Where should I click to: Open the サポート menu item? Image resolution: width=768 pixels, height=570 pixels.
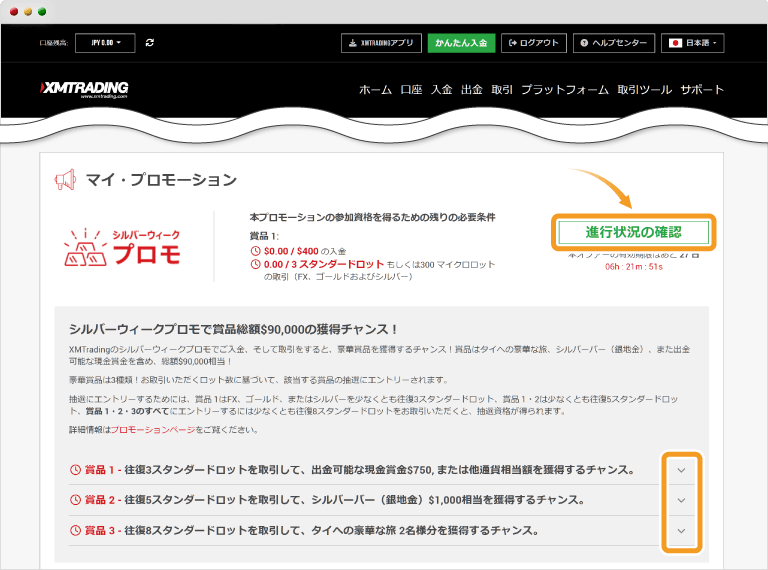pyautogui.click(x=702, y=90)
